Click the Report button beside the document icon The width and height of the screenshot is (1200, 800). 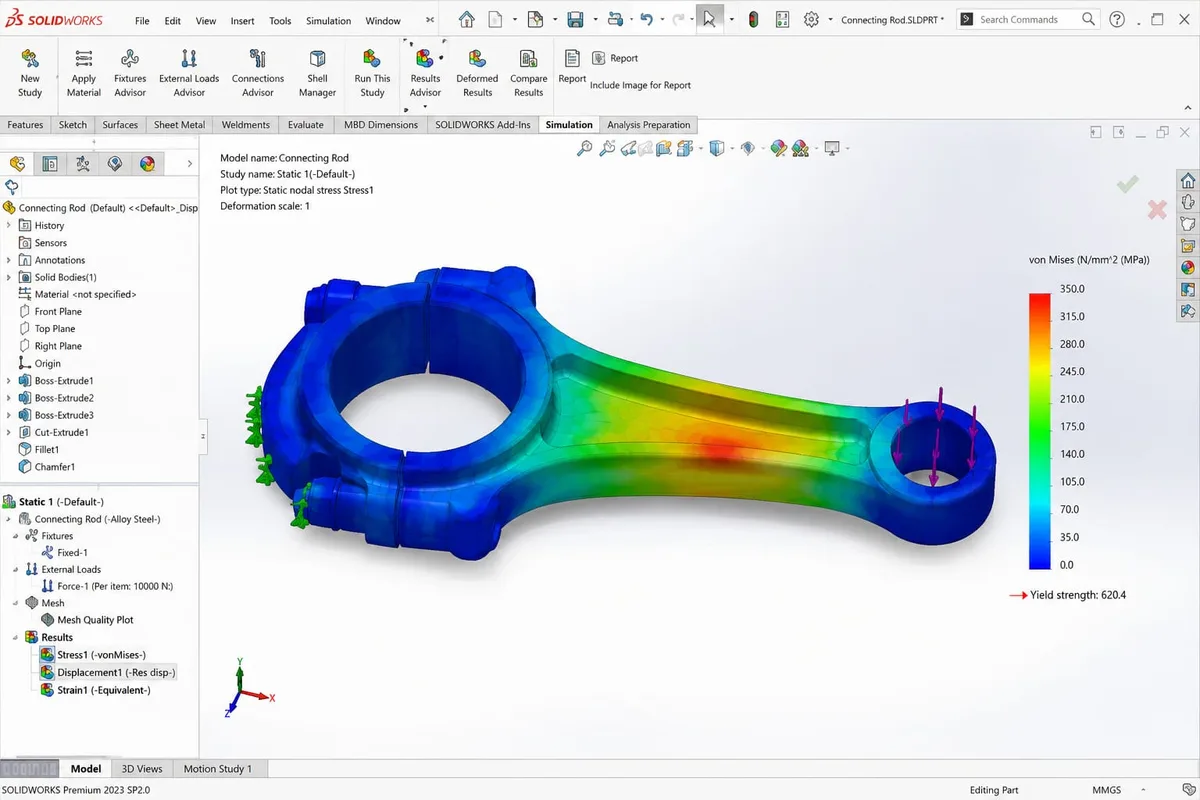tap(615, 58)
